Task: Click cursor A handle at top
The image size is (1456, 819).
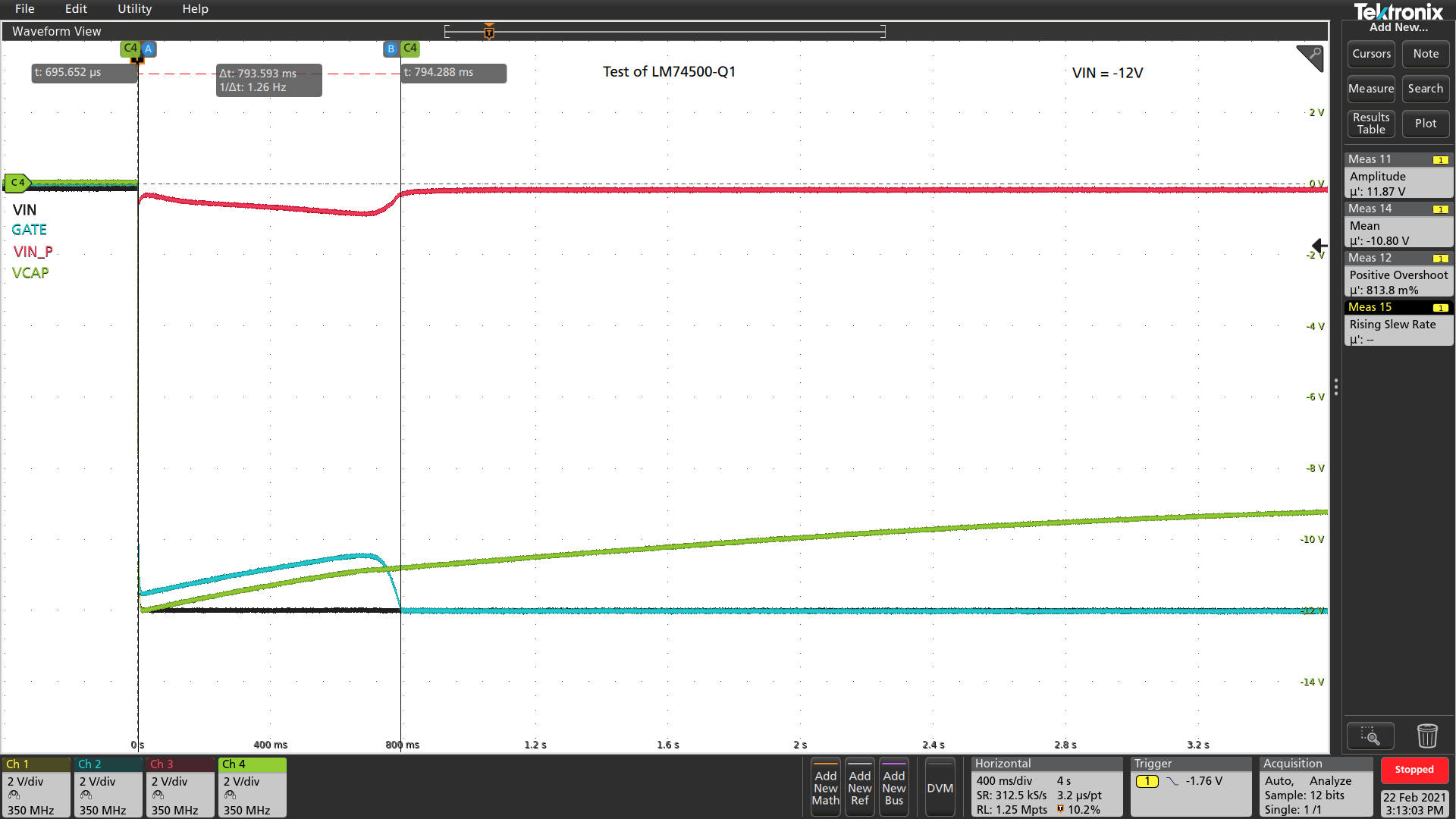Action: click(x=149, y=49)
